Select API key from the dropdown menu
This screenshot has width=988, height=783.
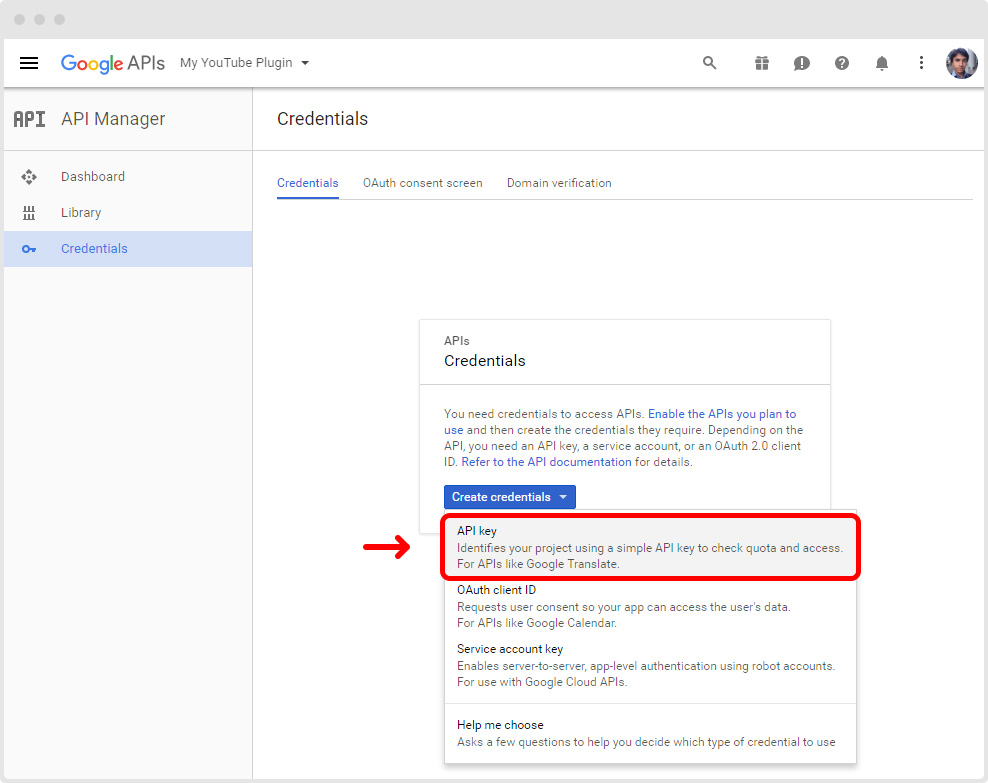coord(650,547)
